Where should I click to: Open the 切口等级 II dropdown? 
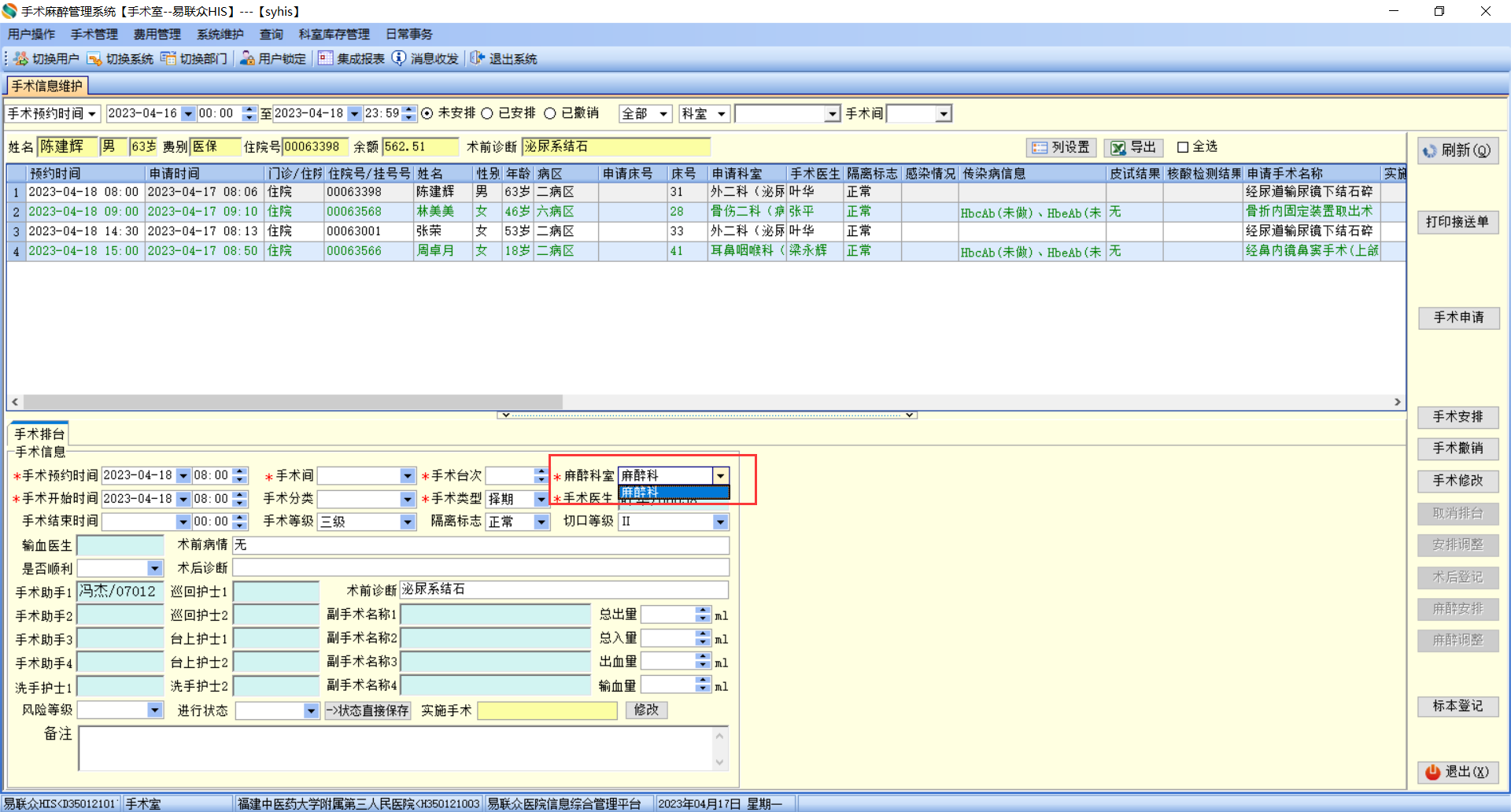pos(720,522)
